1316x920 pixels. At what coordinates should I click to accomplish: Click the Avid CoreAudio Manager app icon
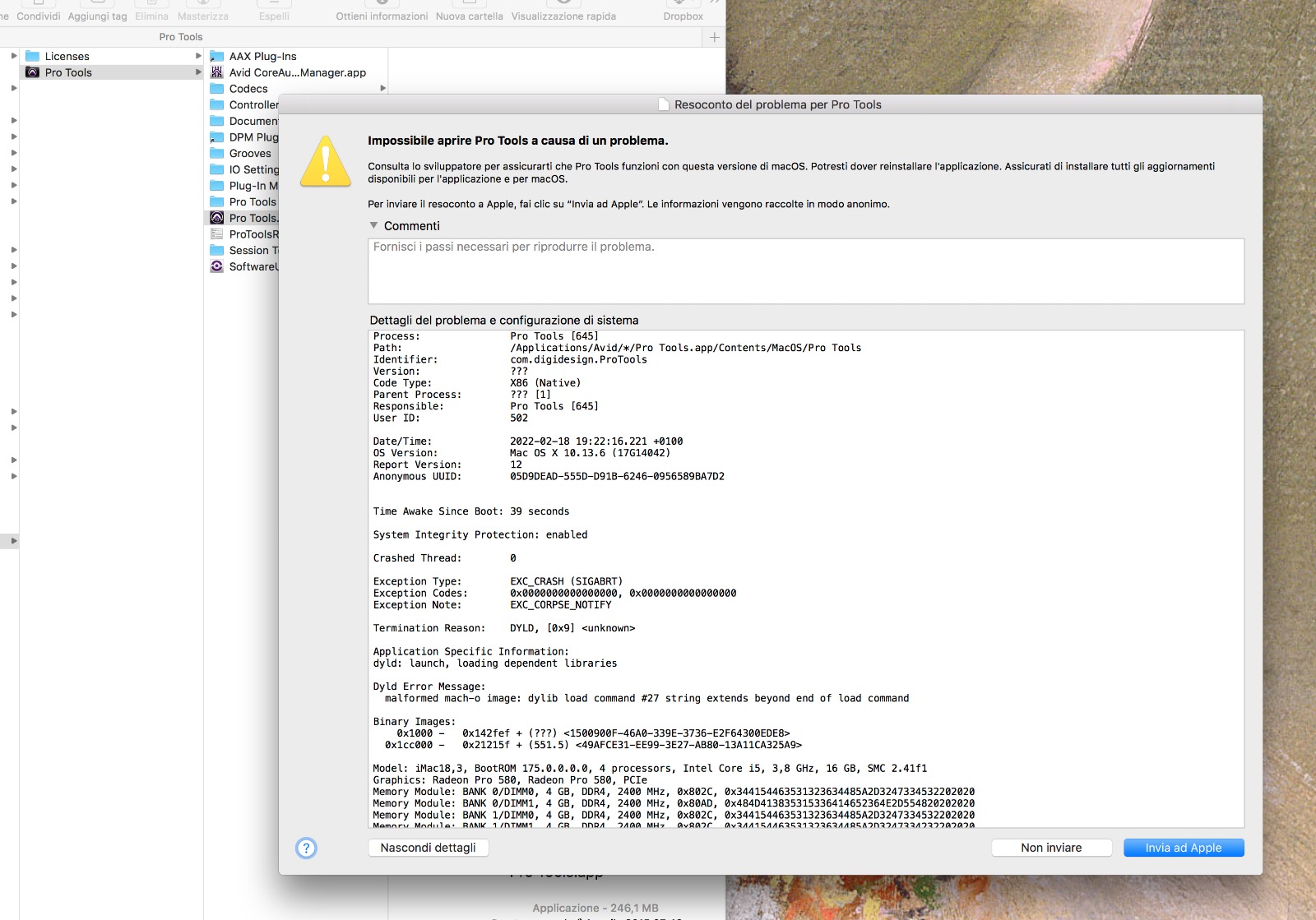pyautogui.click(x=217, y=72)
